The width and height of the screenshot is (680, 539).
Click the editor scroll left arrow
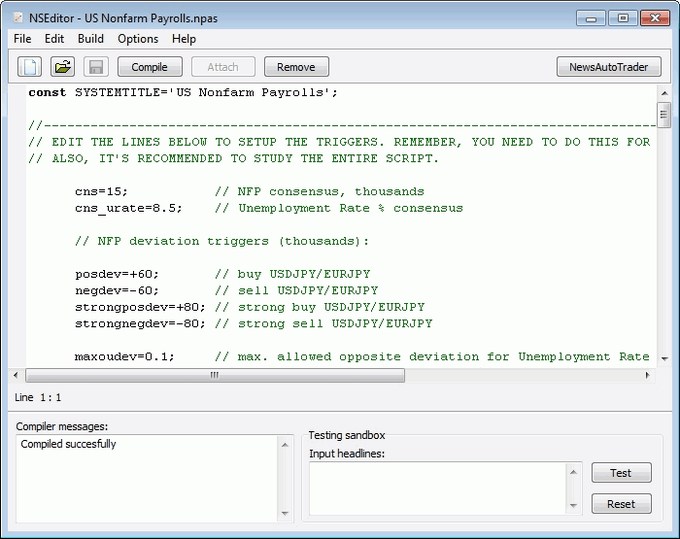[x=16, y=375]
